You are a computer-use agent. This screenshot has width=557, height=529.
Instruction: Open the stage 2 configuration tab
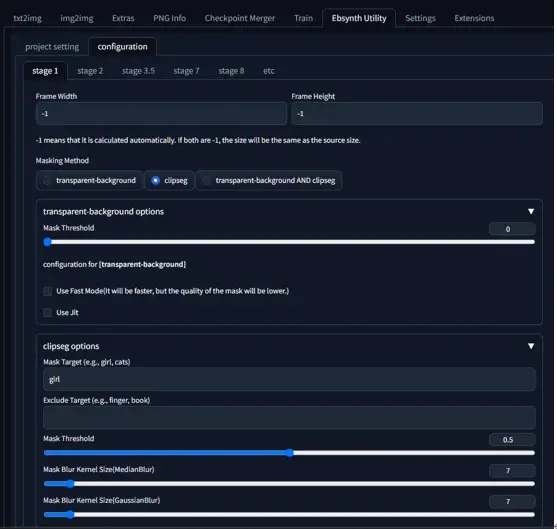[x=90, y=71]
